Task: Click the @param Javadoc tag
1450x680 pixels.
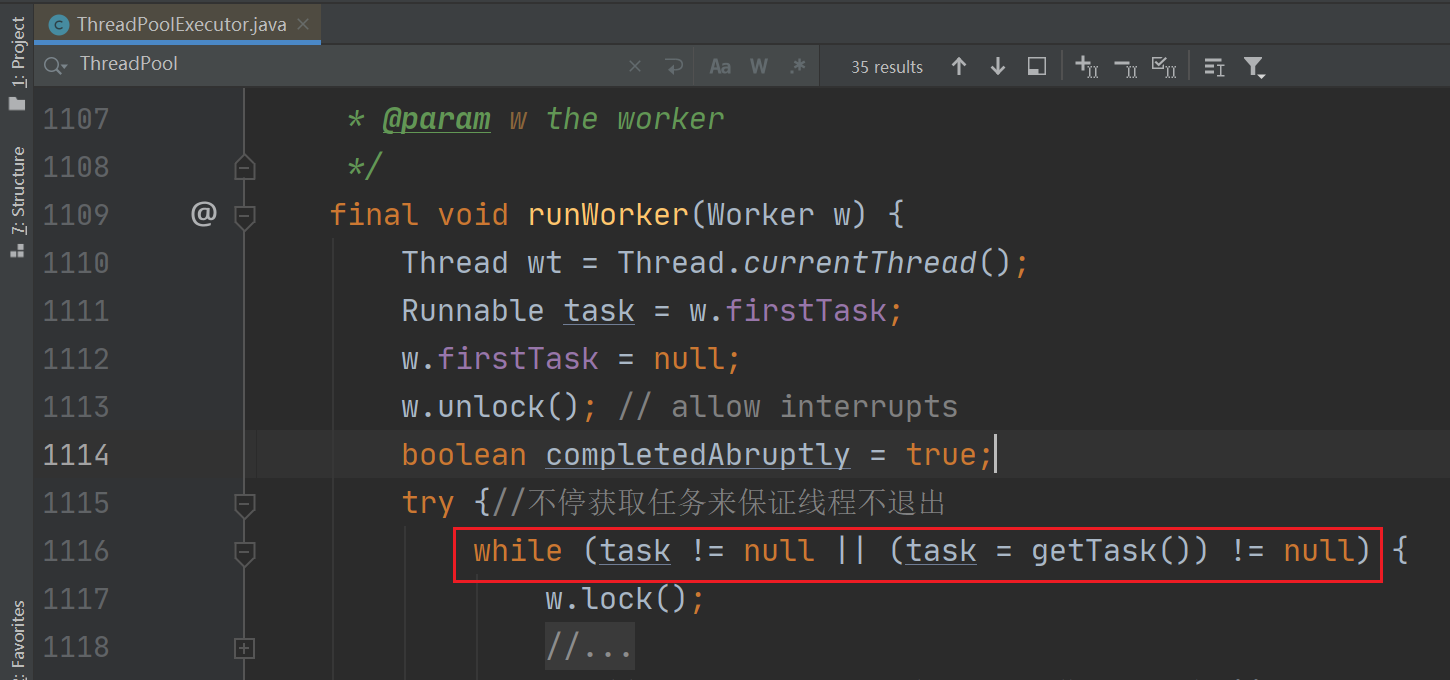Action: 437,119
